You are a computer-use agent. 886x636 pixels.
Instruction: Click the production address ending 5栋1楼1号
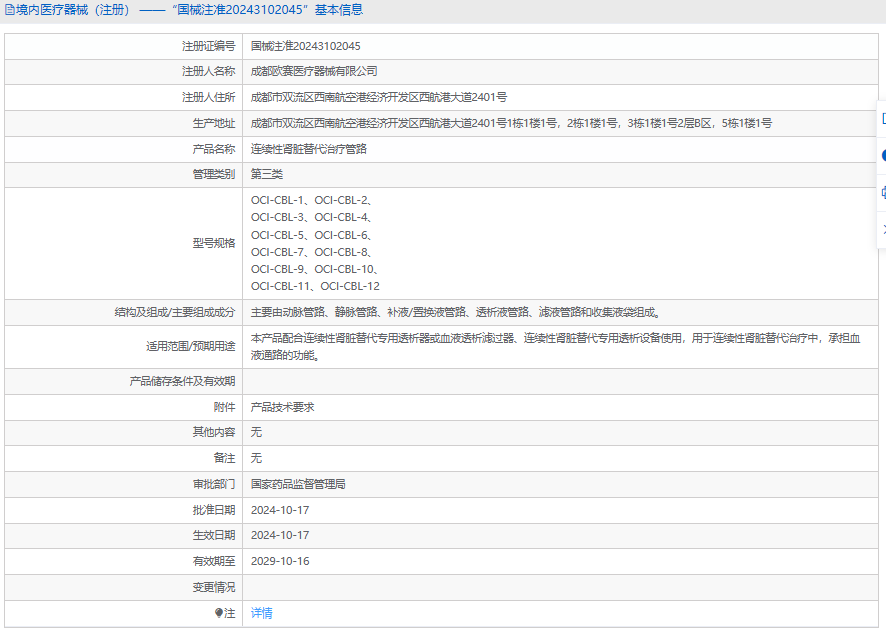(511, 123)
